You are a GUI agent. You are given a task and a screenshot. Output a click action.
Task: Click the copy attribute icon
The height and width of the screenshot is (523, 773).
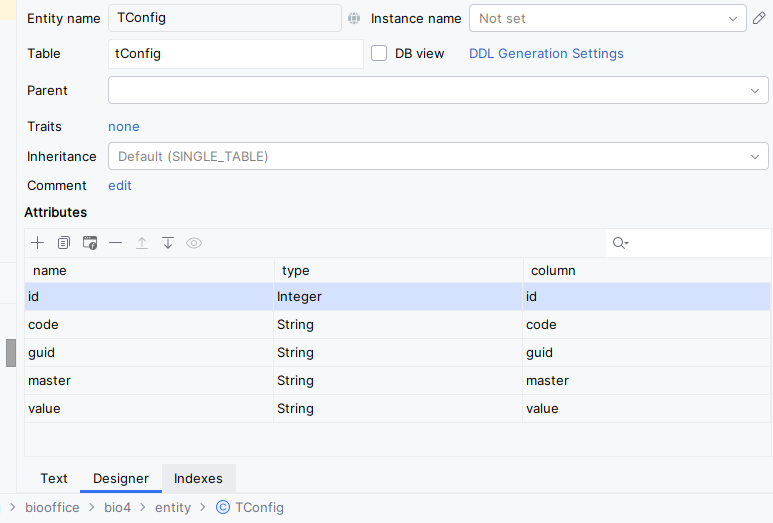click(64, 243)
